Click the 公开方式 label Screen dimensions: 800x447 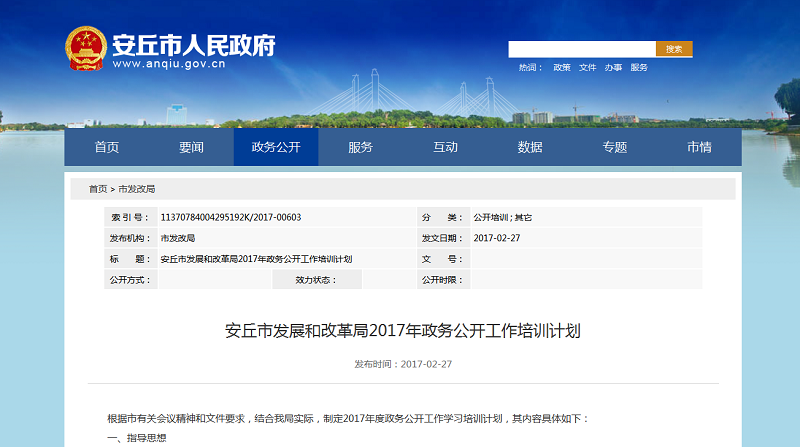(130, 280)
